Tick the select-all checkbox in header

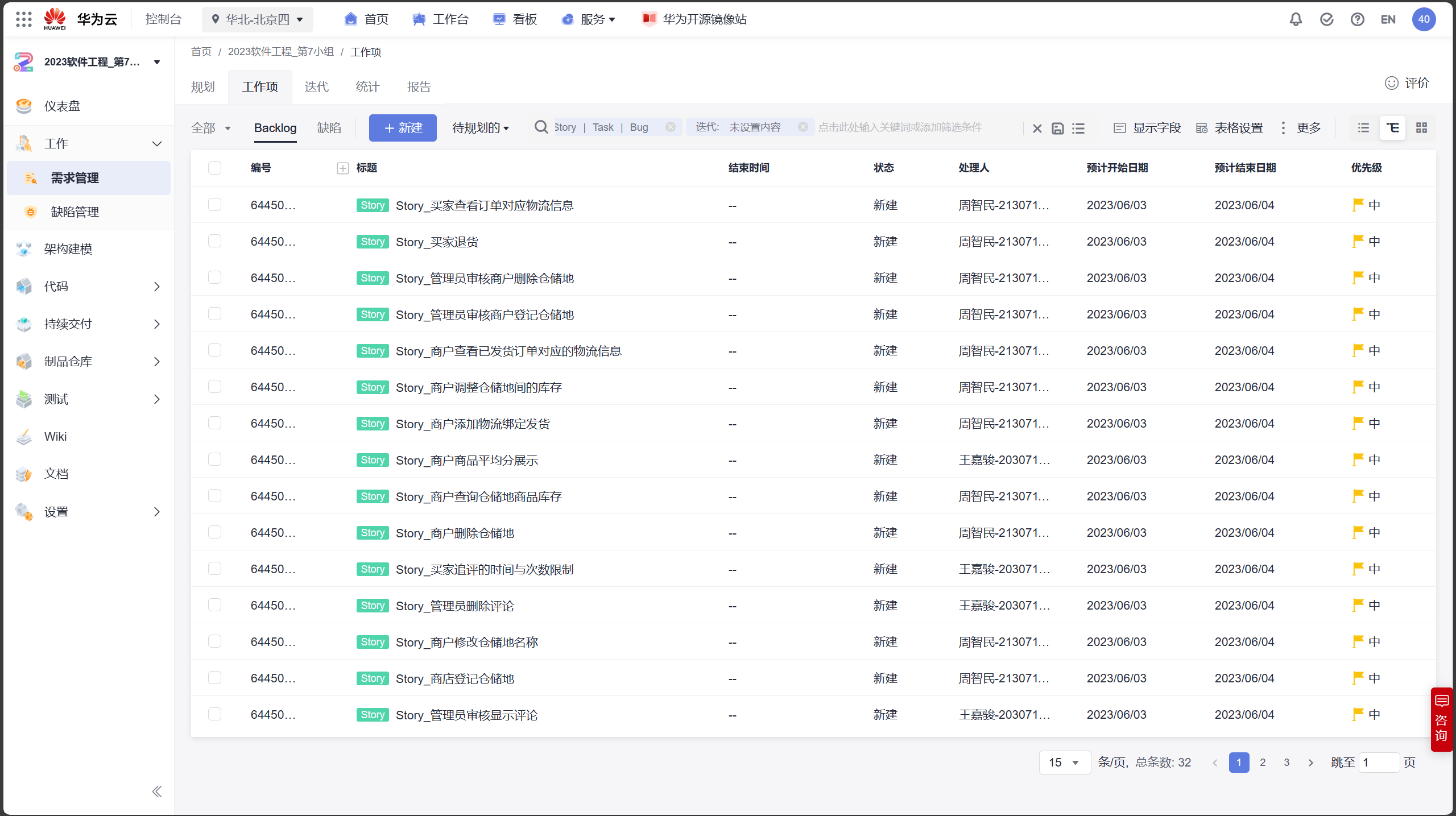[214, 168]
